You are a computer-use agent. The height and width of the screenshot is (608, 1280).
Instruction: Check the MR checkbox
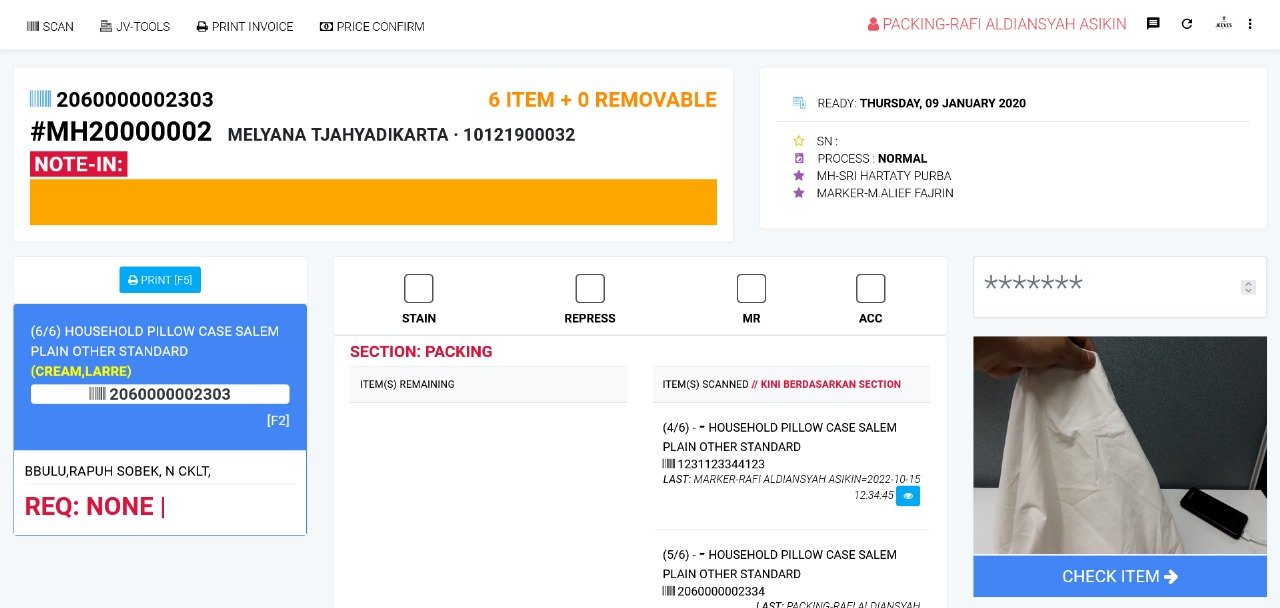pos(751,289)
